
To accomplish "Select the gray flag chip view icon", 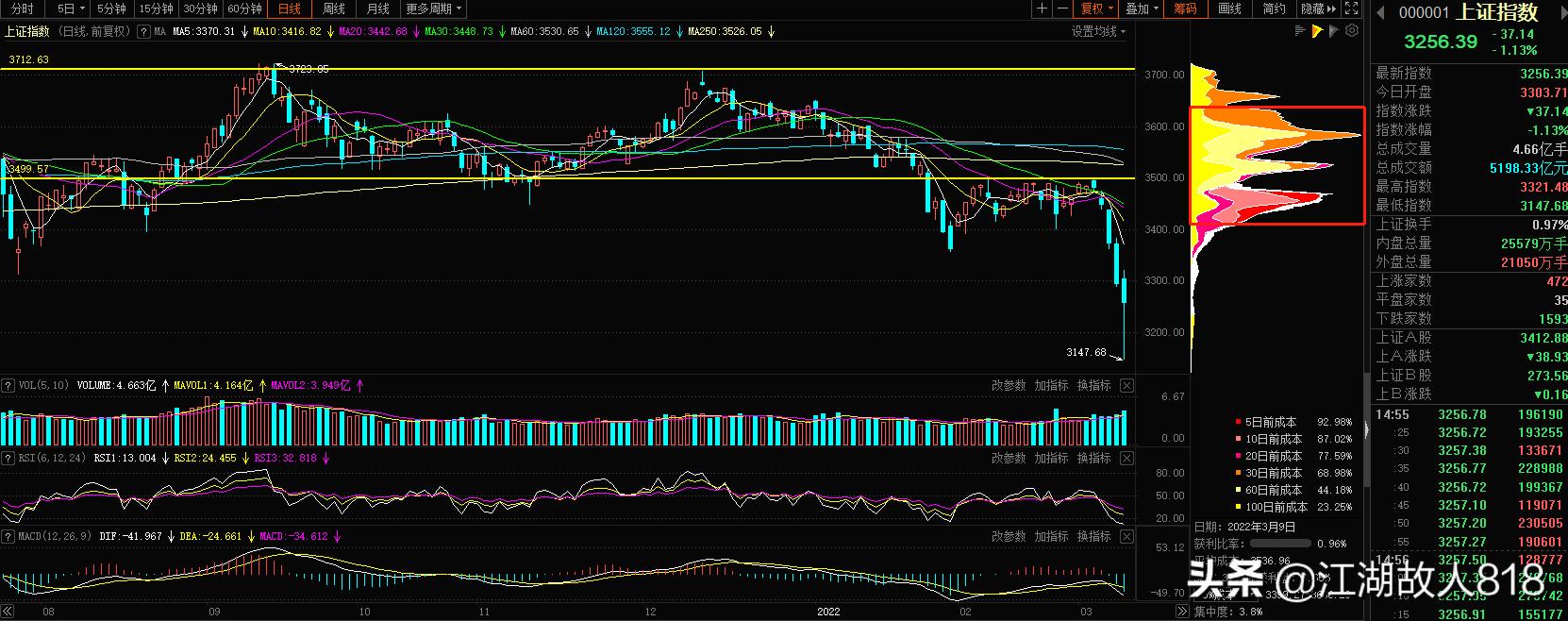I will click(x=1334, y=31).
